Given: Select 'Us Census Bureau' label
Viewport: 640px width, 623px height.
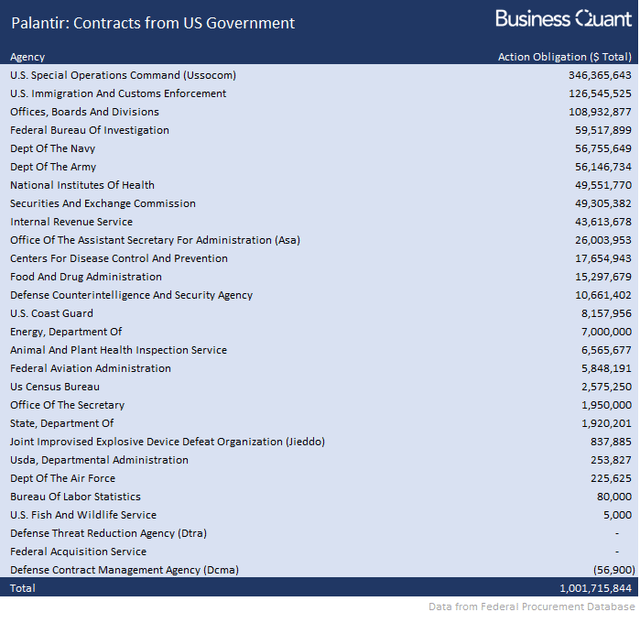Looking at the screenshot, I should (x=55, y=387).
